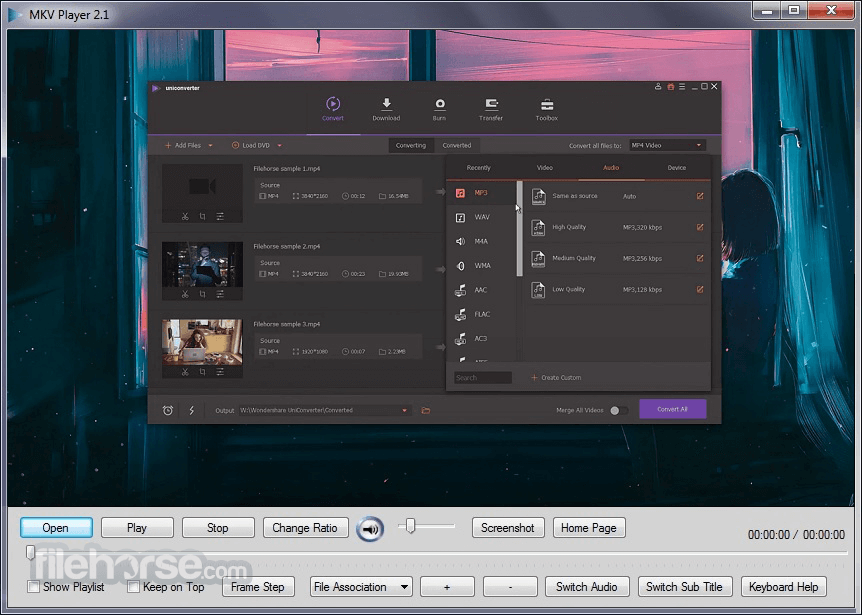Enable the Keep on Top checkbox

click(x=133, y=586)
